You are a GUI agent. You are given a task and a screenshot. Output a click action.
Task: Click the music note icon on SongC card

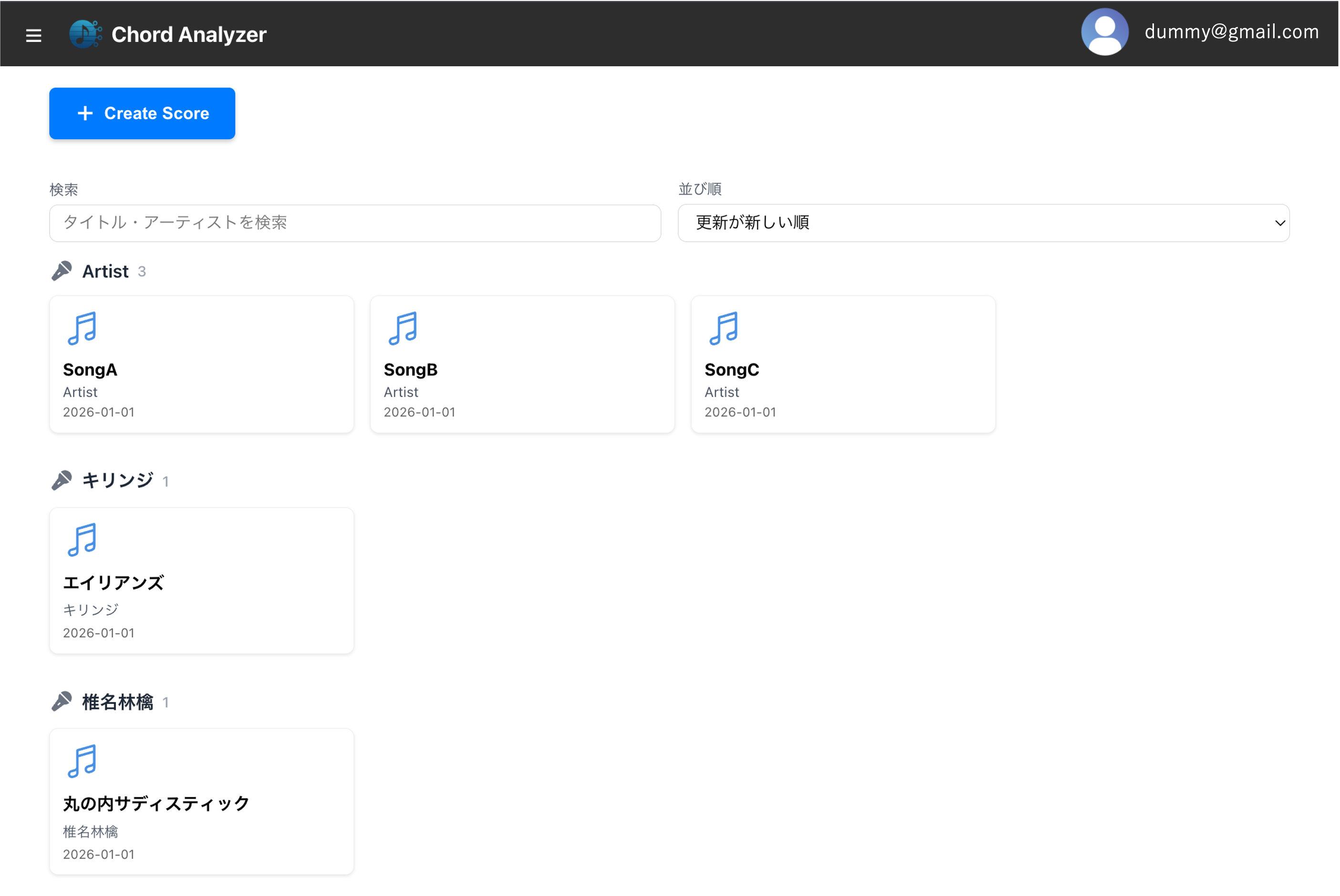click(724, 329)
